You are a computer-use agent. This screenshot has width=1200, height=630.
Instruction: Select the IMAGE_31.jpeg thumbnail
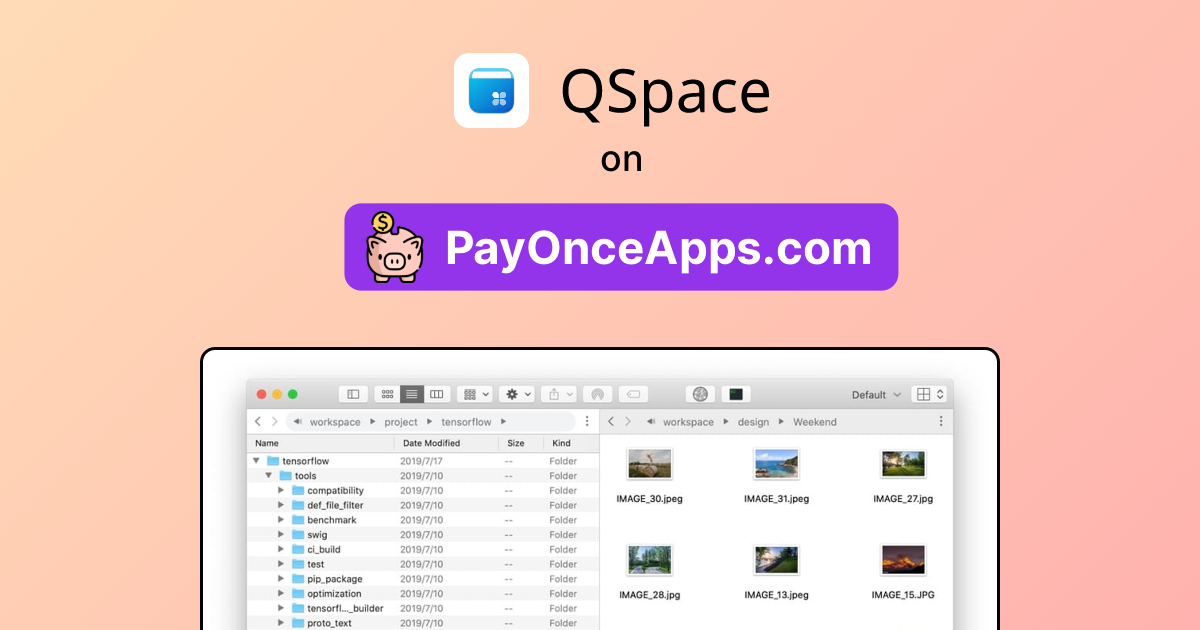pos(777,462)
